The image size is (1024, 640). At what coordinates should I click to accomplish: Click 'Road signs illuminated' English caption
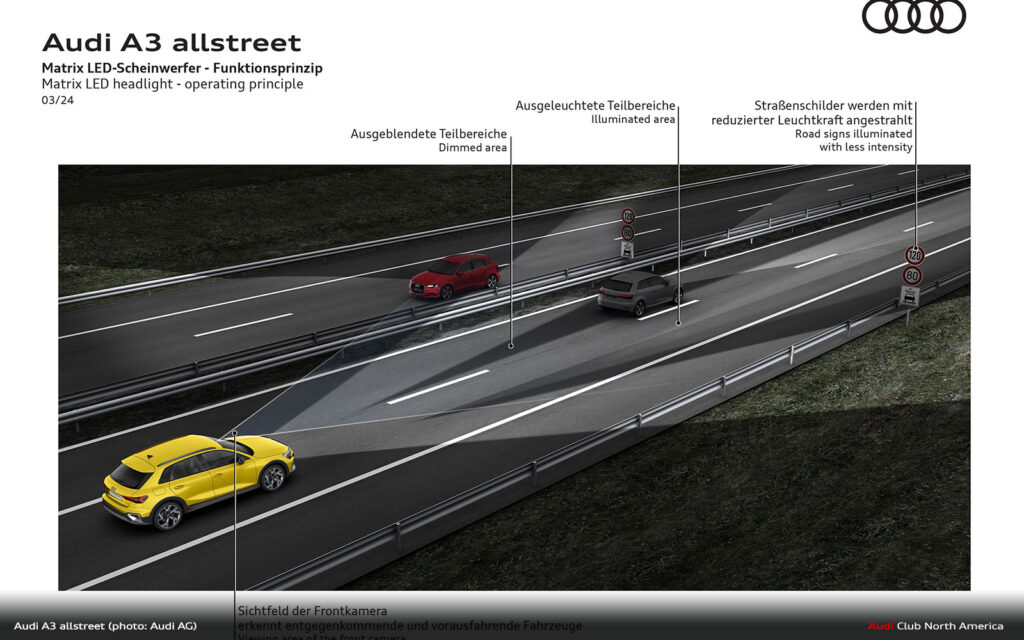[x=853, y=133]
